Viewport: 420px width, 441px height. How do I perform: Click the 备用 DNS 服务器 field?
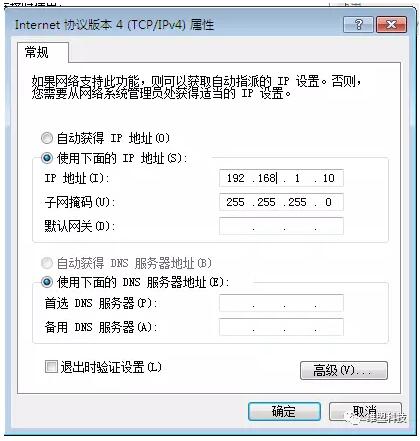tap(281, 327)
